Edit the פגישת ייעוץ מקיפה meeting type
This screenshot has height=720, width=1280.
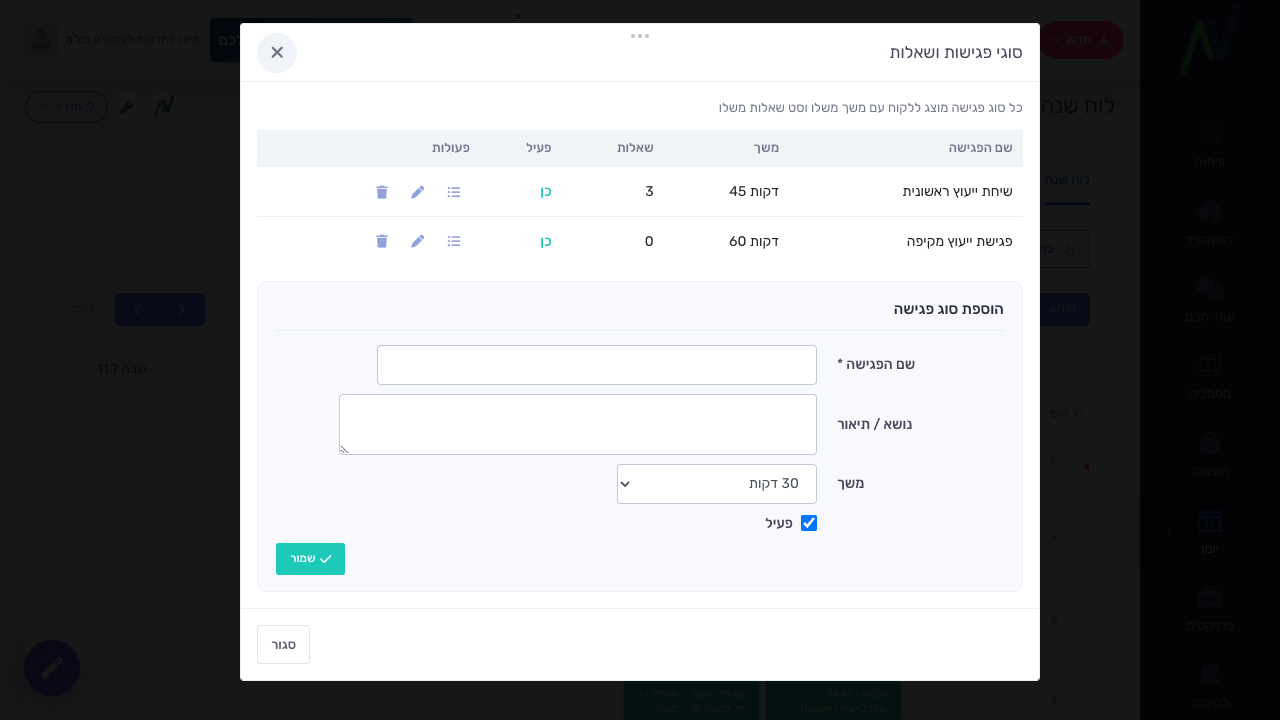[x=418, y=241]
